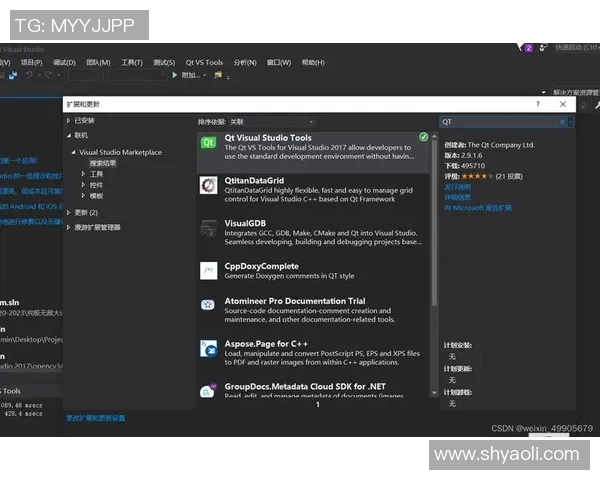
Task: Open the 分析(N) menu
Action: (245, 62)
